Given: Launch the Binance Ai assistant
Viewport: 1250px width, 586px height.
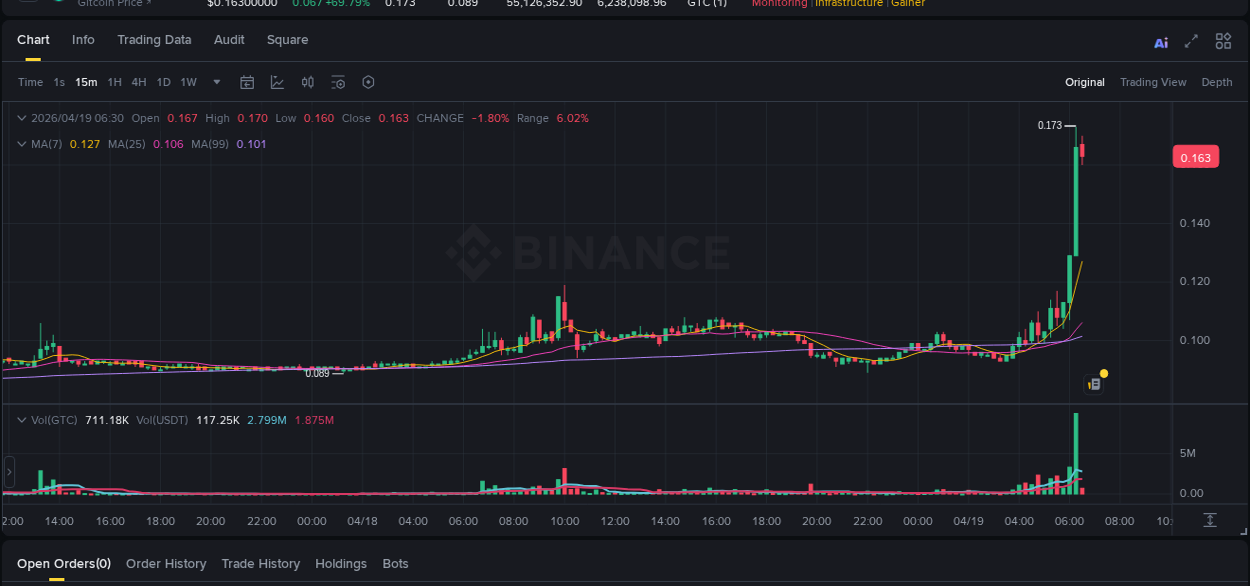Looking at the screenshot, I should click(x=1160, y=41).
